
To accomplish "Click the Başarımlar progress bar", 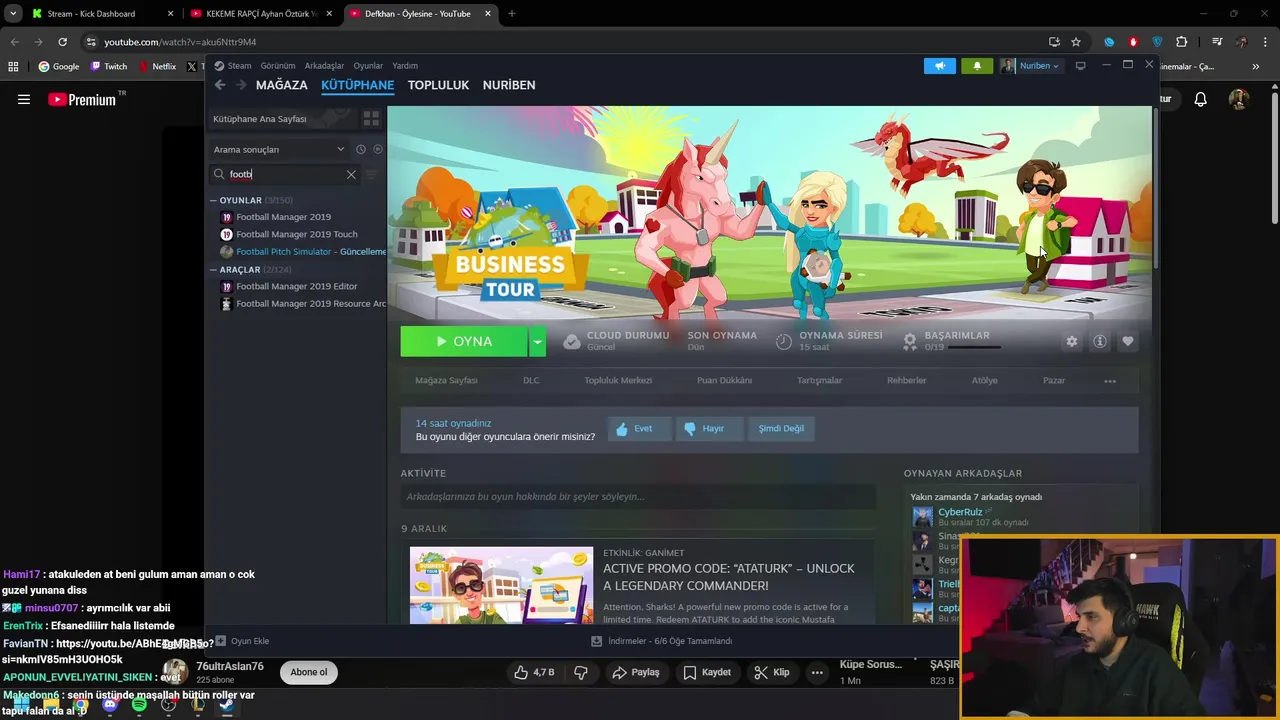I will click(973, 348).
